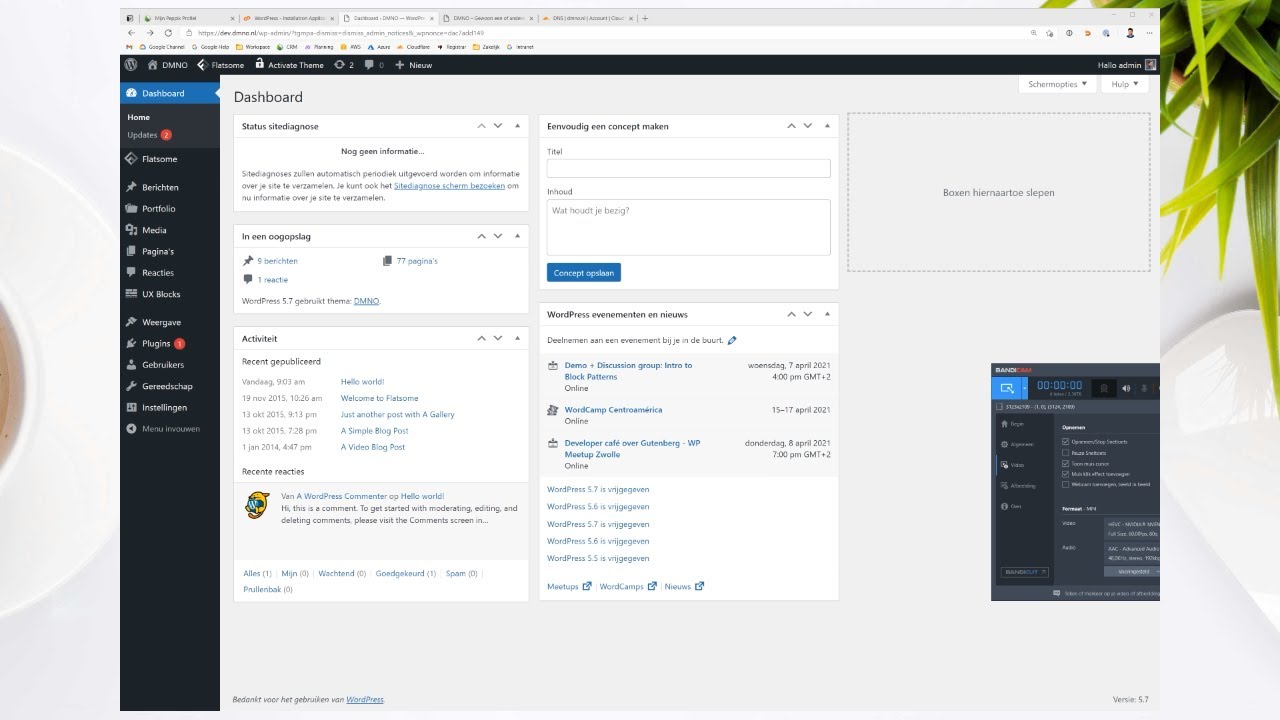1280x720 pixels.
Task: Move Activiteit box up
Action: (482, 338)
